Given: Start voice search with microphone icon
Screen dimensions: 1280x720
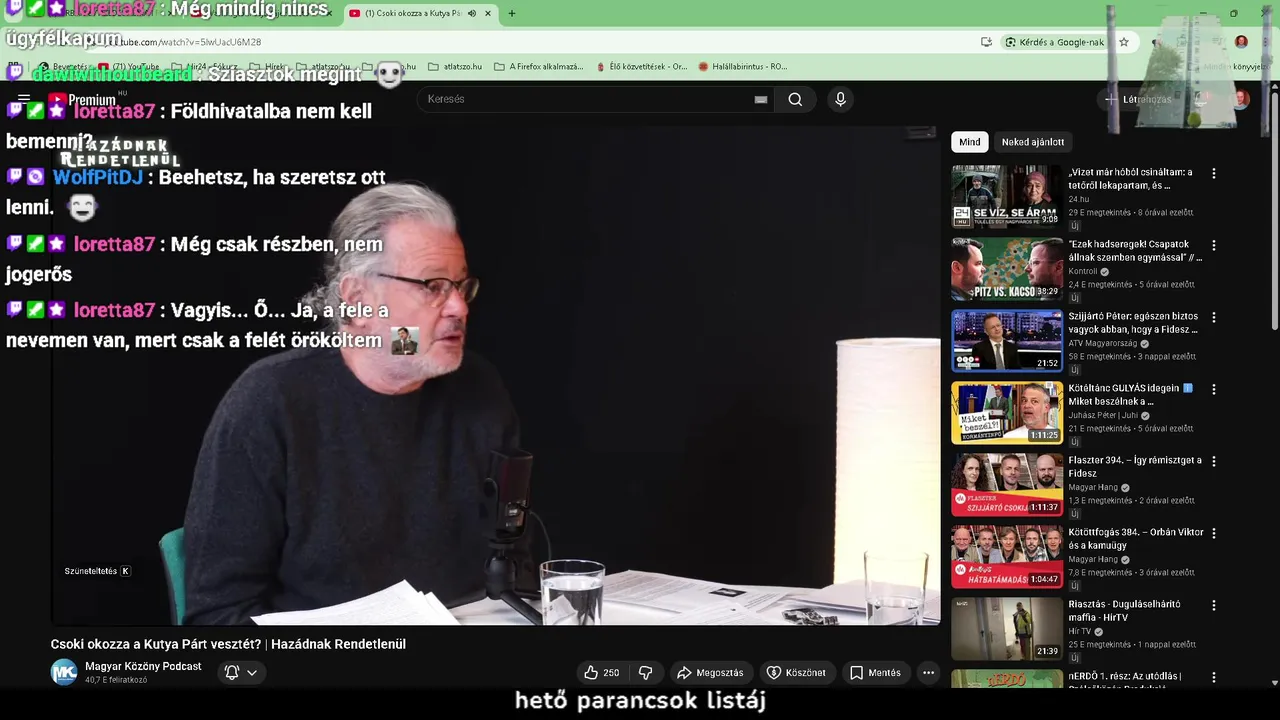Looking at the screenshot, I should point(840,99).
